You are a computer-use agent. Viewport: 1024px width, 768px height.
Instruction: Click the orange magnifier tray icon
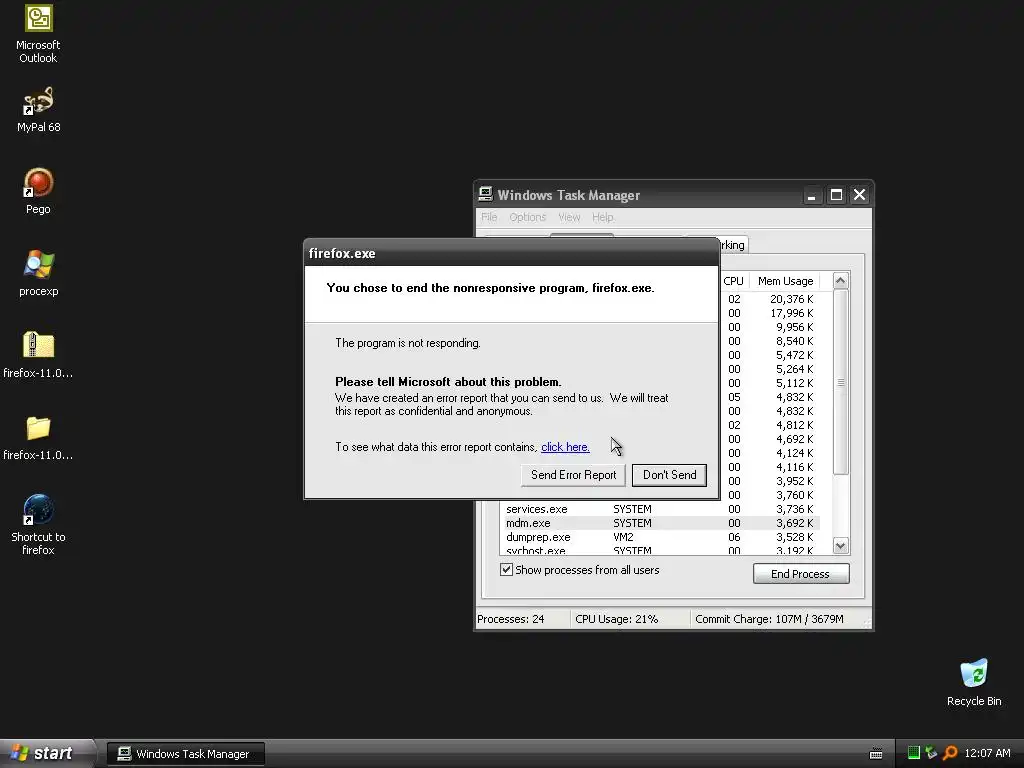point(950,753)
